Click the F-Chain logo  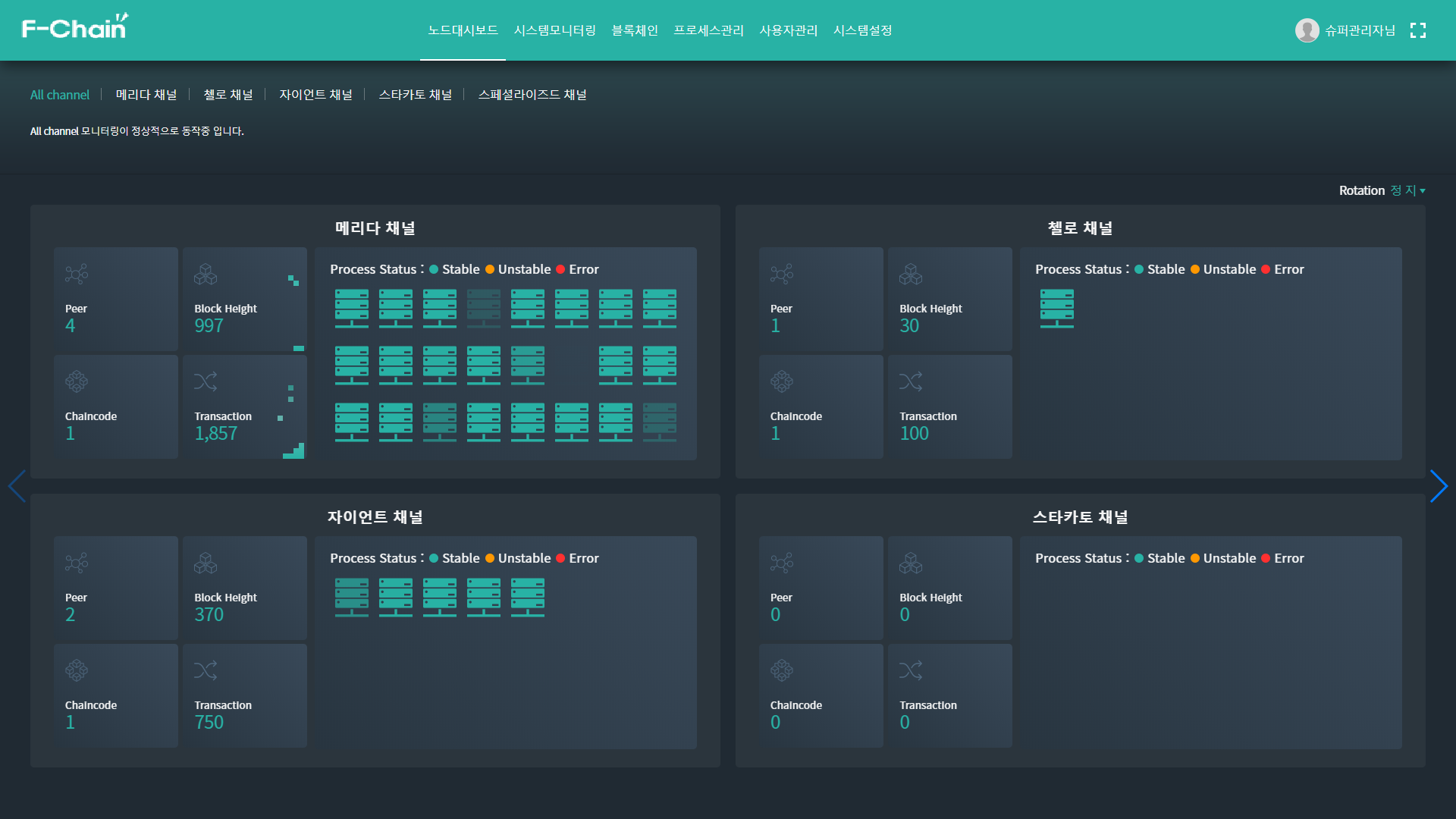pyautogui.click(x=75, y=27)
